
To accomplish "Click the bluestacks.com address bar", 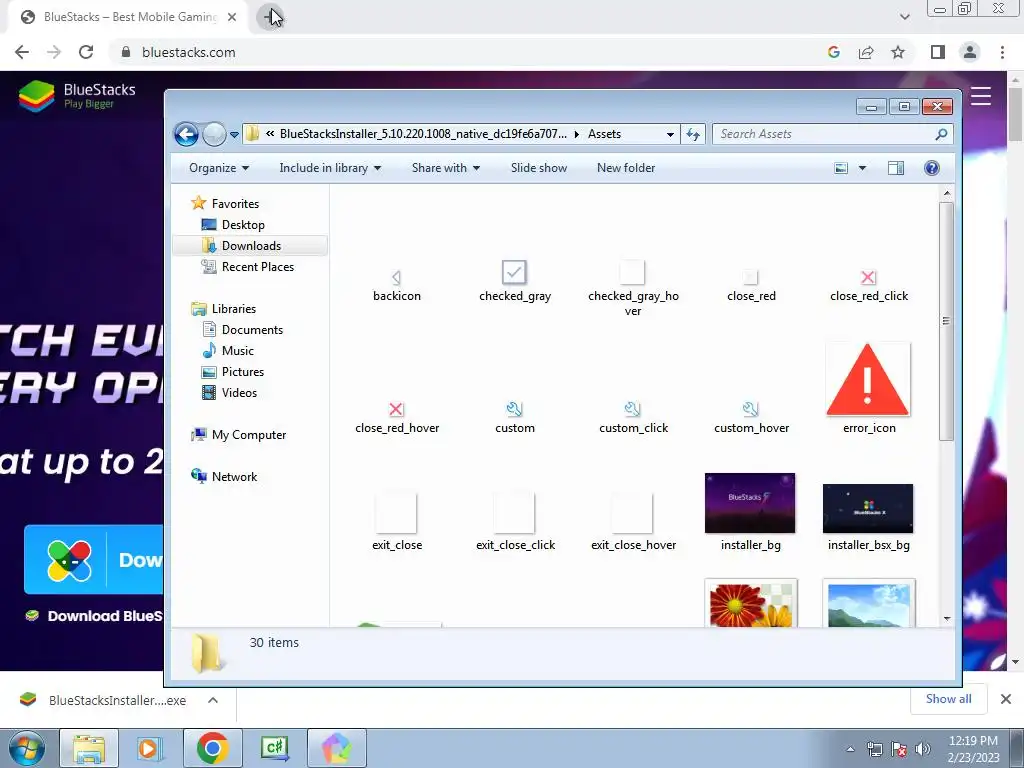I will (188, 52).
